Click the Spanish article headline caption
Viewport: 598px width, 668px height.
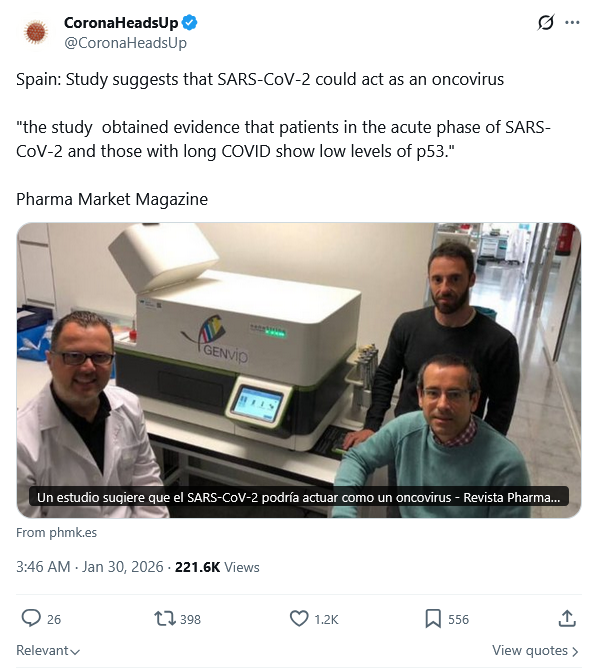click(x=299, y=497)
